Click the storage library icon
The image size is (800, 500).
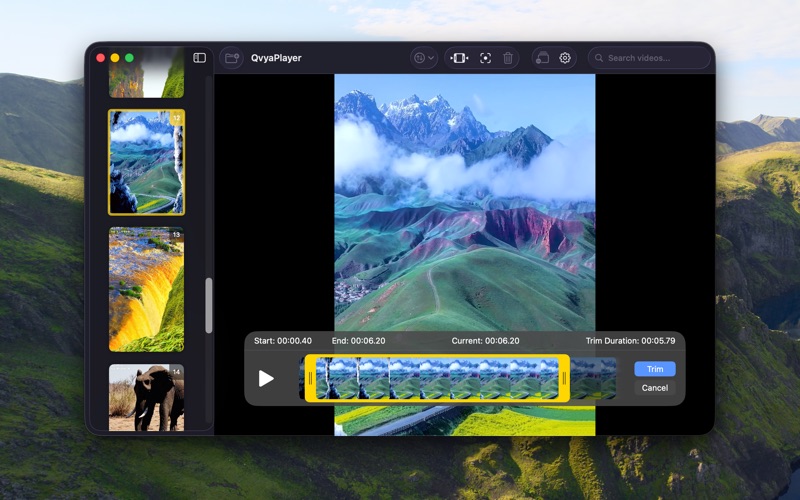[542, 58]
